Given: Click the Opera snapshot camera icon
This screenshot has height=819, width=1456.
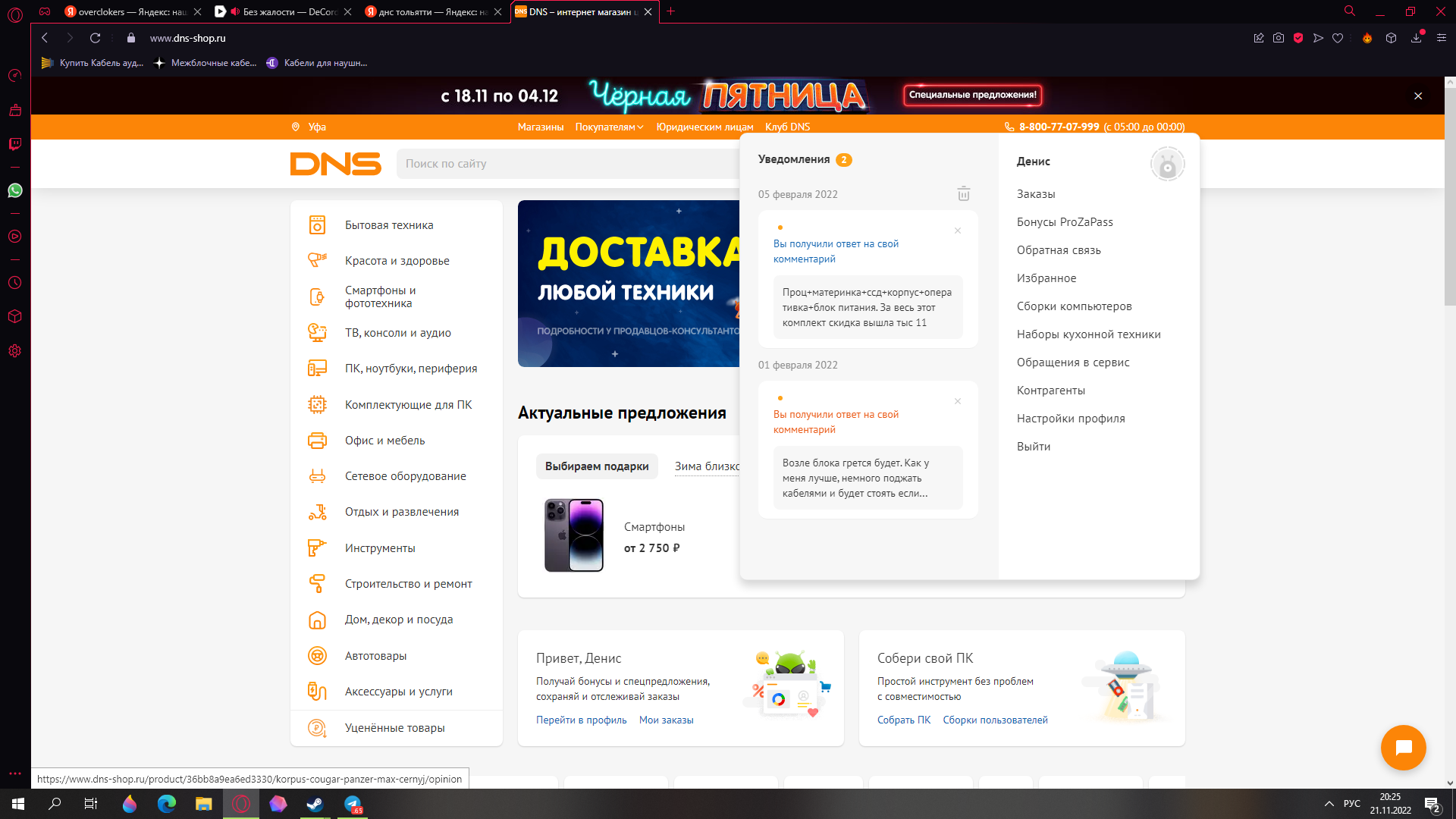Looking at the screenshot, I should click(1279, 38).
